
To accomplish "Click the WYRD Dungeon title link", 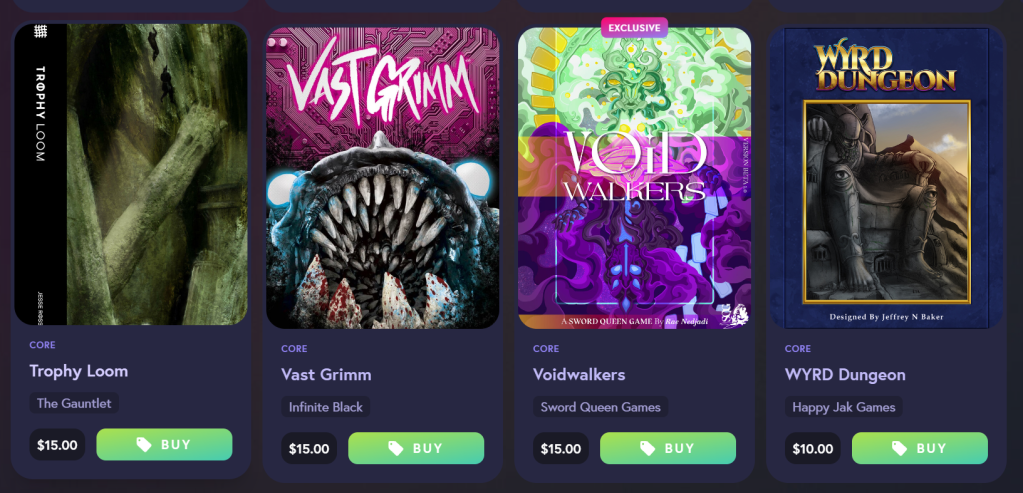I will click(845, 375).
